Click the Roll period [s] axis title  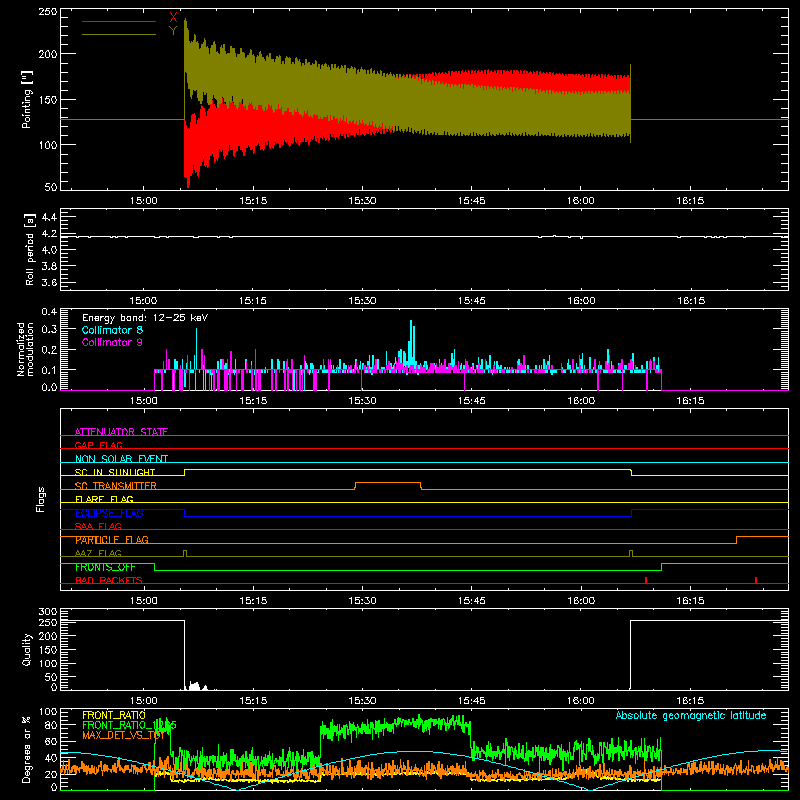click(30, 249)
